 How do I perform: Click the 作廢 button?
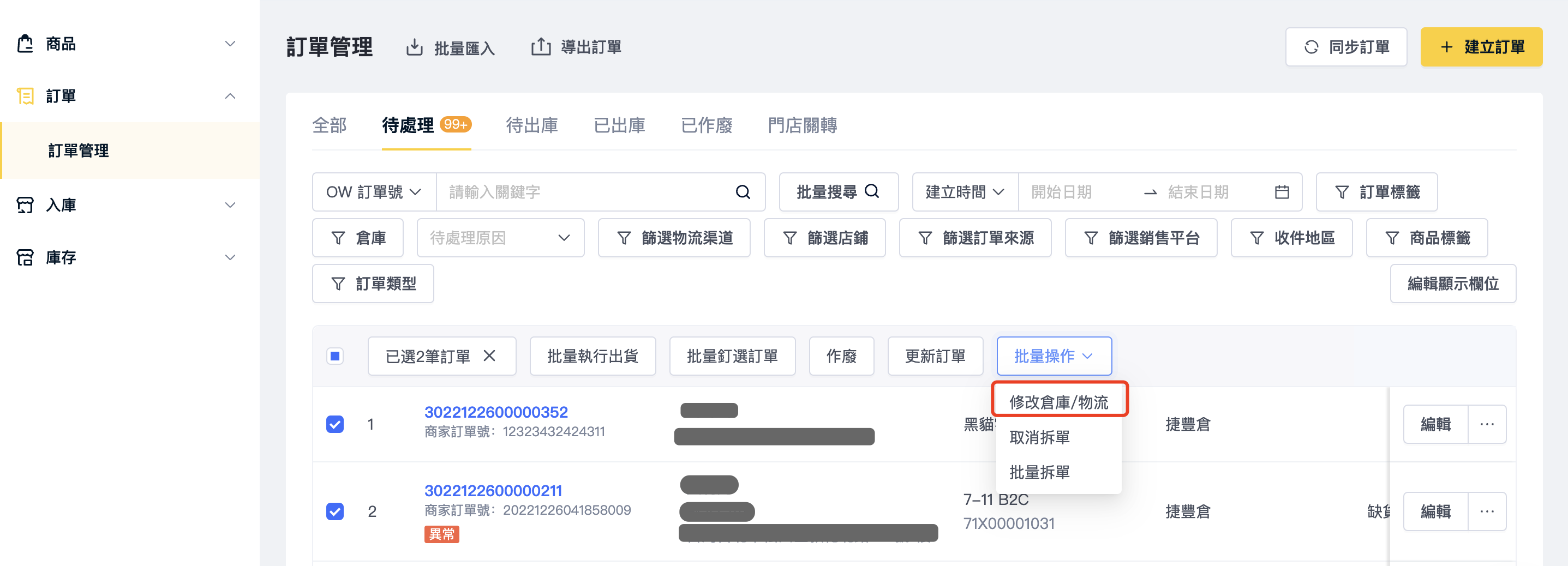(x=841, y=356)
